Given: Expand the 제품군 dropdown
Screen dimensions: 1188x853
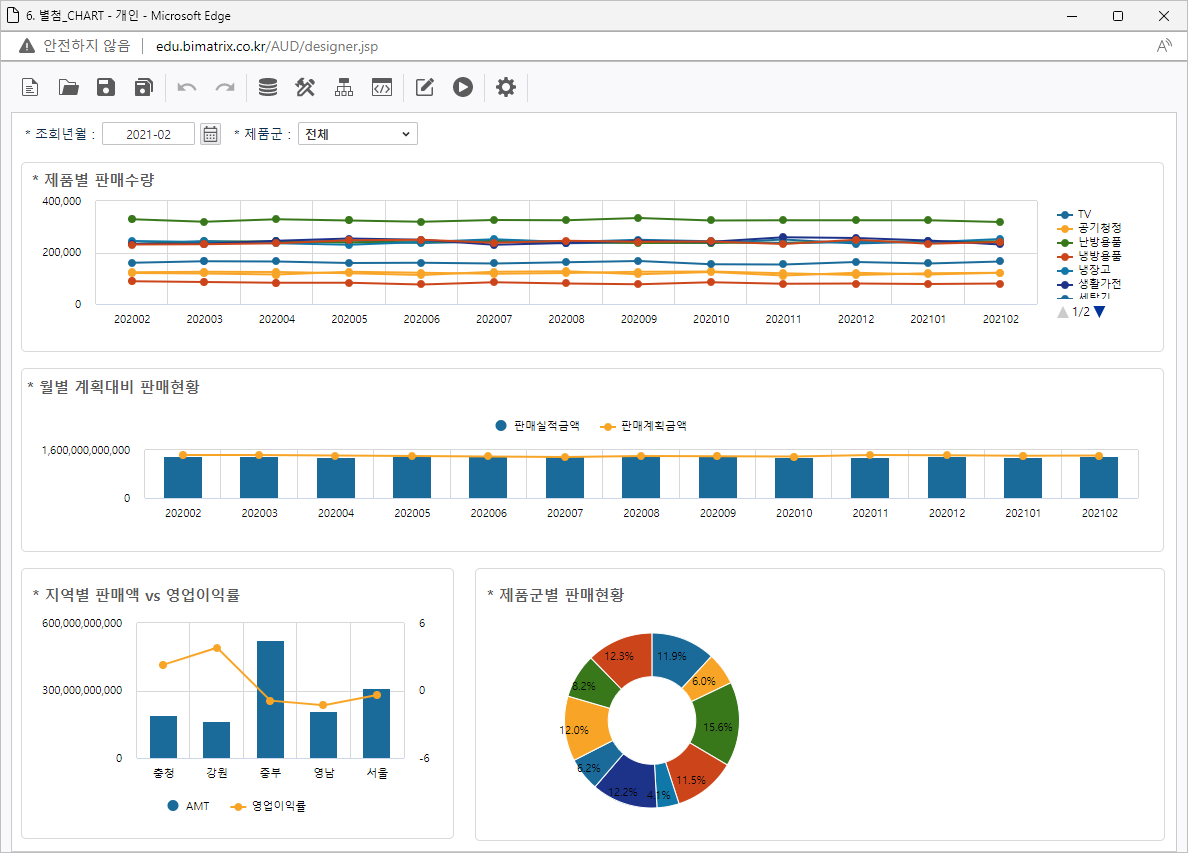Looking at the screenshot, I should pos(358,134).
